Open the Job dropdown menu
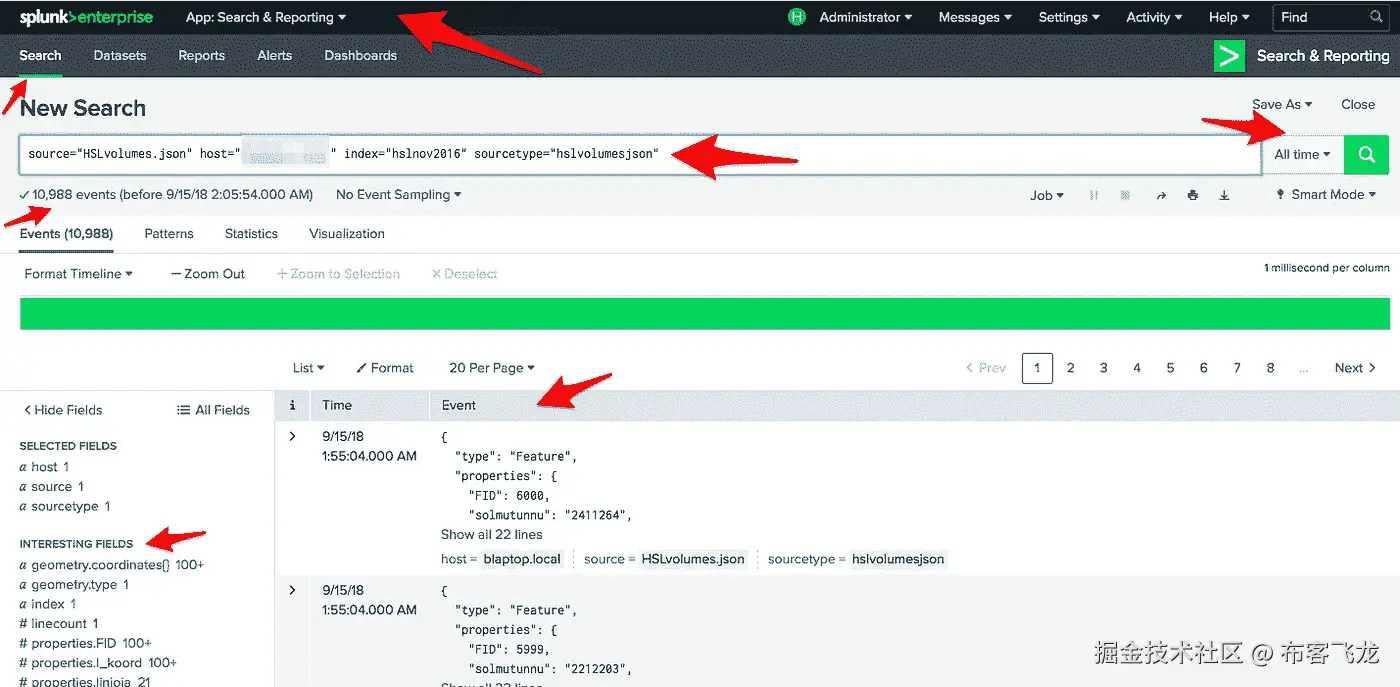 pos(1047,195)
